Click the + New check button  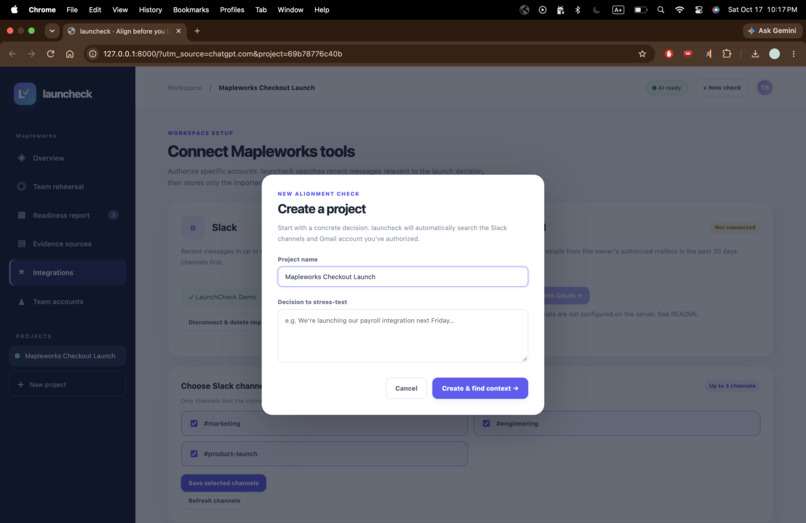pyautogui.click(x=722, y=88)
